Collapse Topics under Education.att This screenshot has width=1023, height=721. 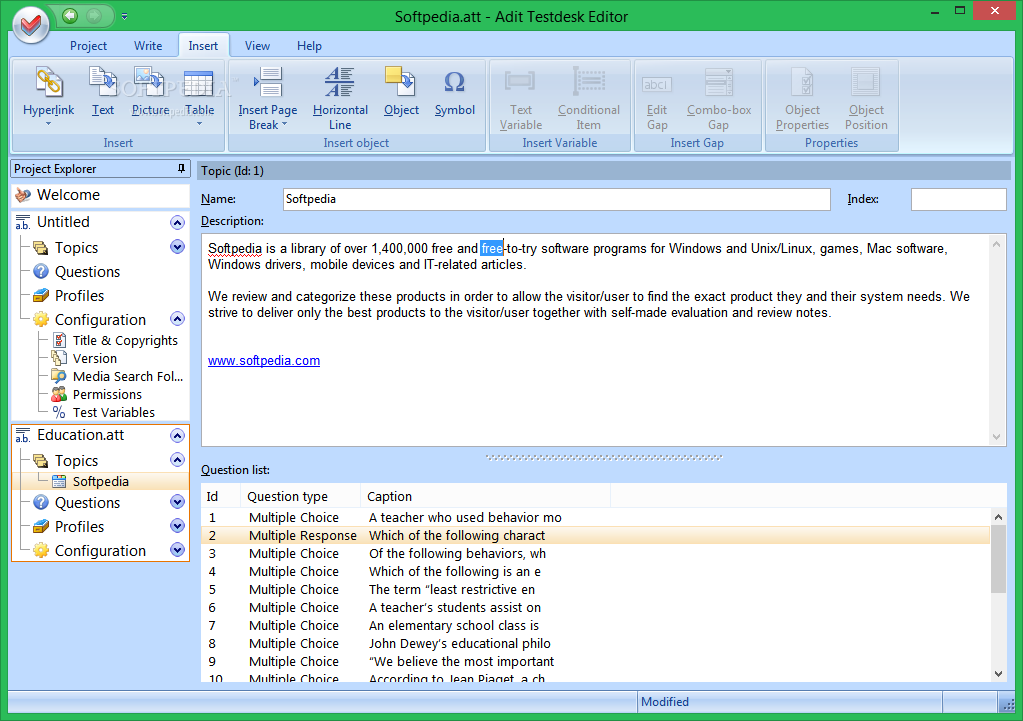177,459
